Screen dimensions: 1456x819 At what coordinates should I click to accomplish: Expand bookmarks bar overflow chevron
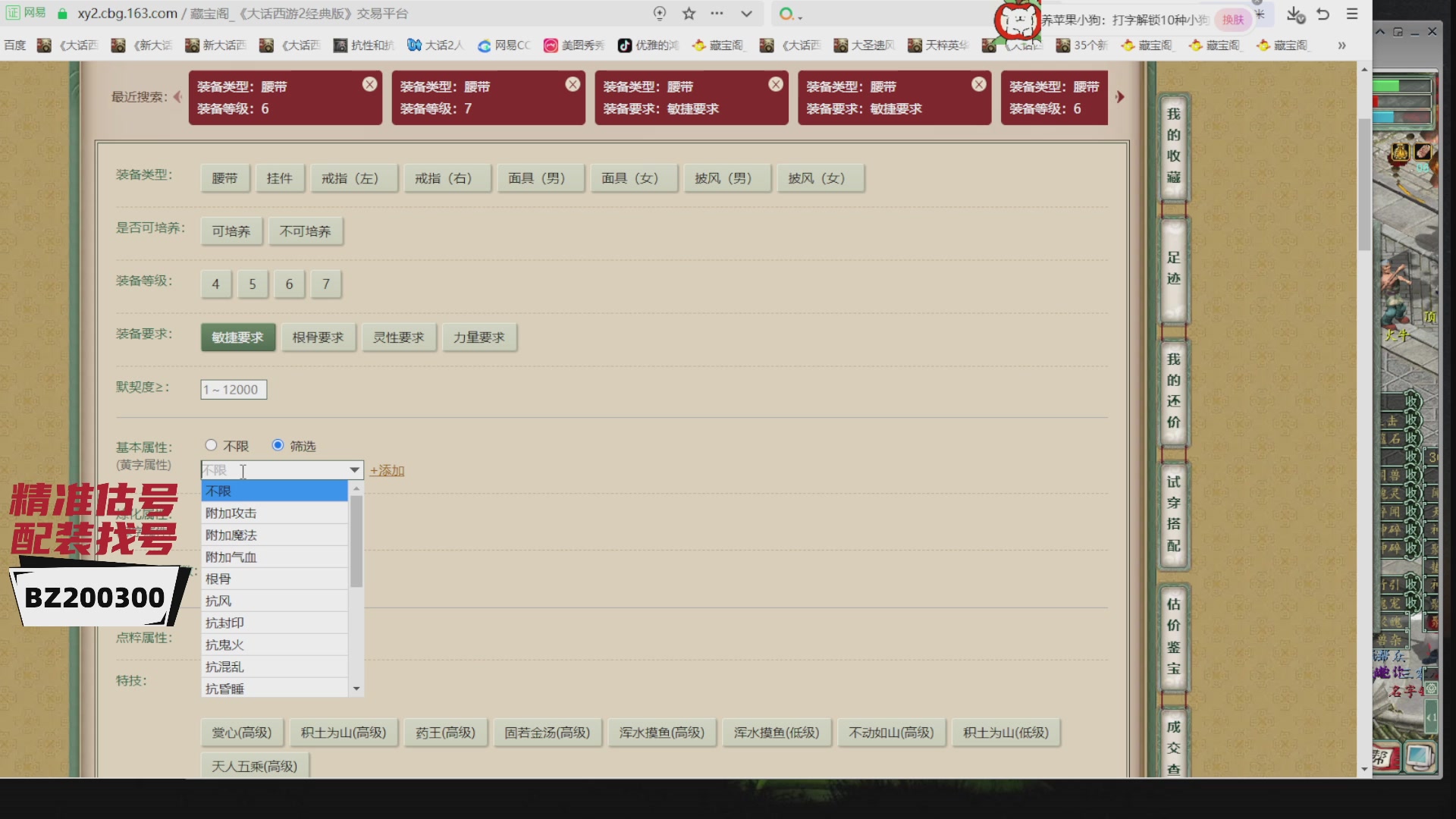tap(1341, 45)
